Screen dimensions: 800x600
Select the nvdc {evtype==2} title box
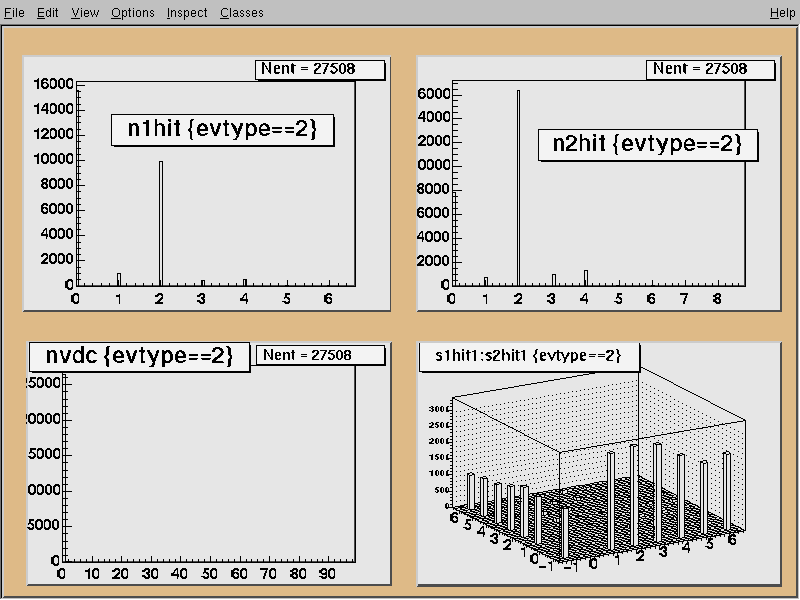[x=139, y=356]
